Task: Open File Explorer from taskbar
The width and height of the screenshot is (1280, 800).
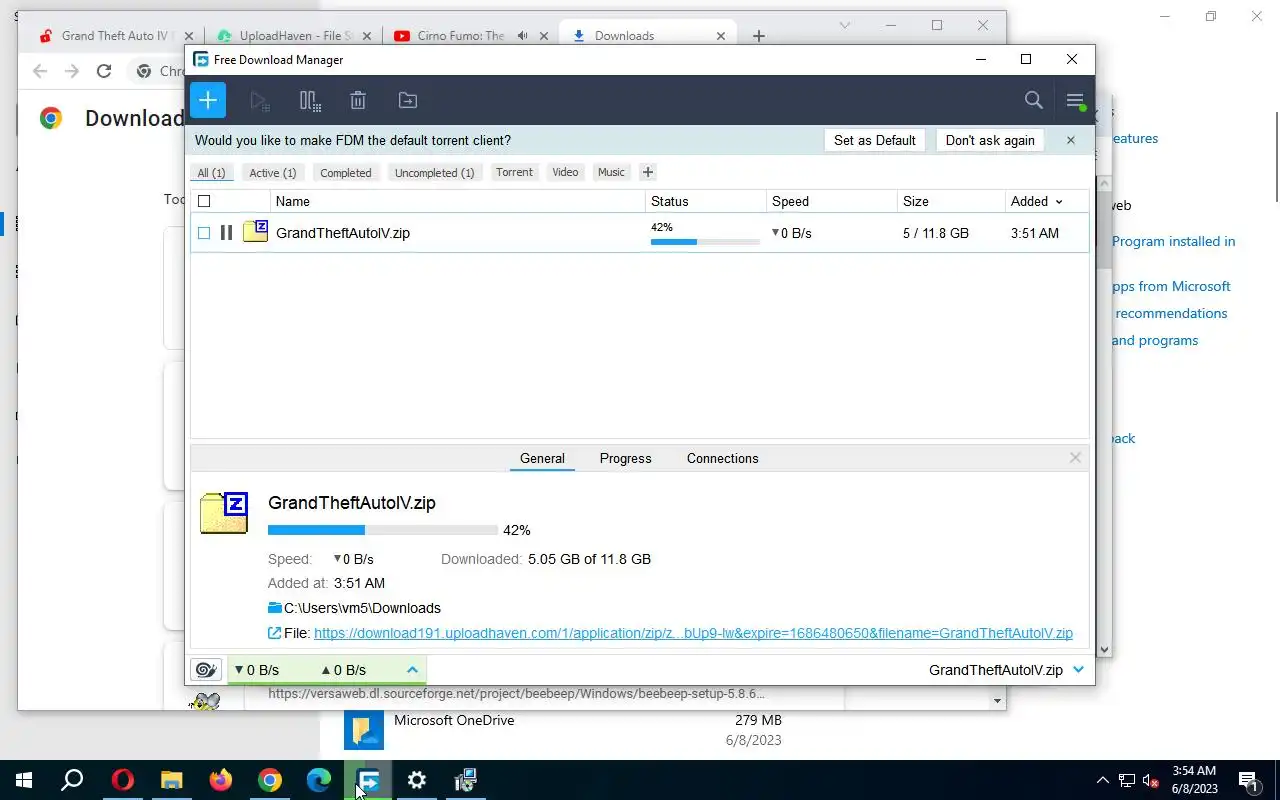Action: pyautogui.click(x=172, y=780)
